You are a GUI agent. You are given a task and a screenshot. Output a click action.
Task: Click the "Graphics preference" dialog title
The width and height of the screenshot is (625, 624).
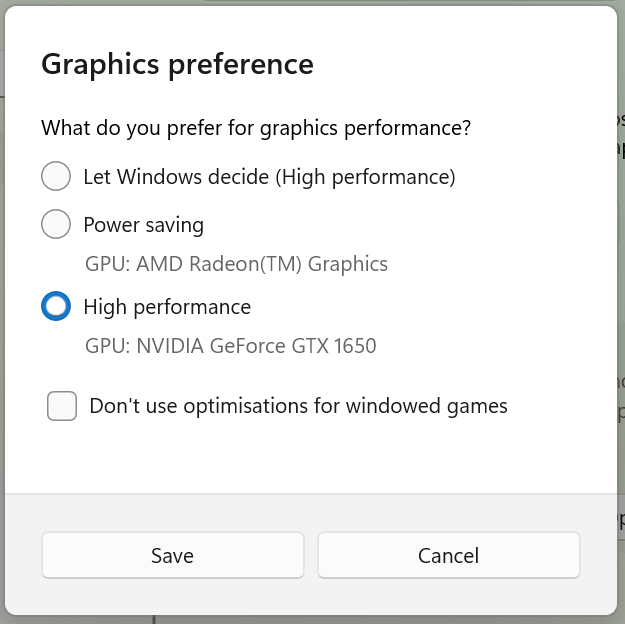pos(177,65)
